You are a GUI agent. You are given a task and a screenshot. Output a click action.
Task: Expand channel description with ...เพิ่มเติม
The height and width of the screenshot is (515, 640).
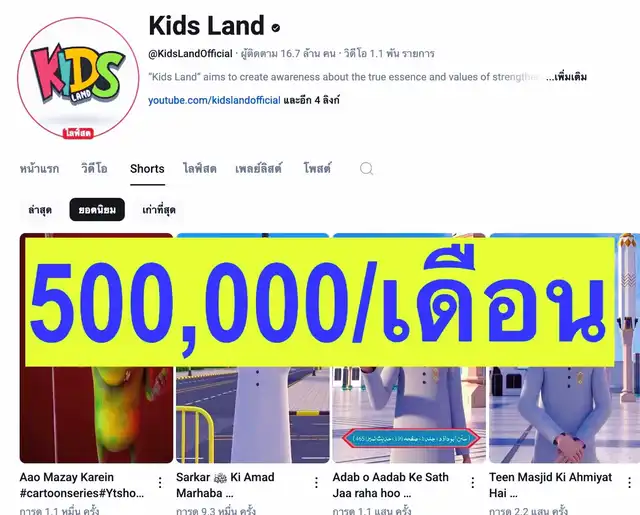(x=567, y=77)
